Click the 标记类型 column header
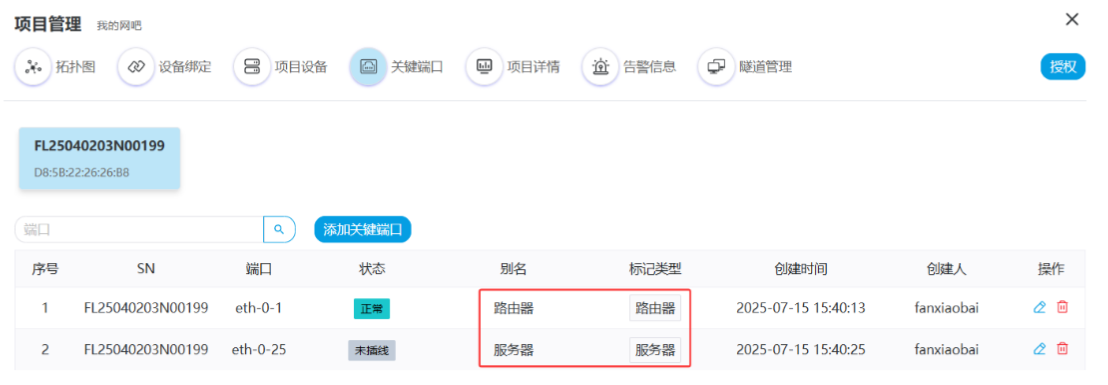The image size is (1108, 385). (x=655, y=268)
